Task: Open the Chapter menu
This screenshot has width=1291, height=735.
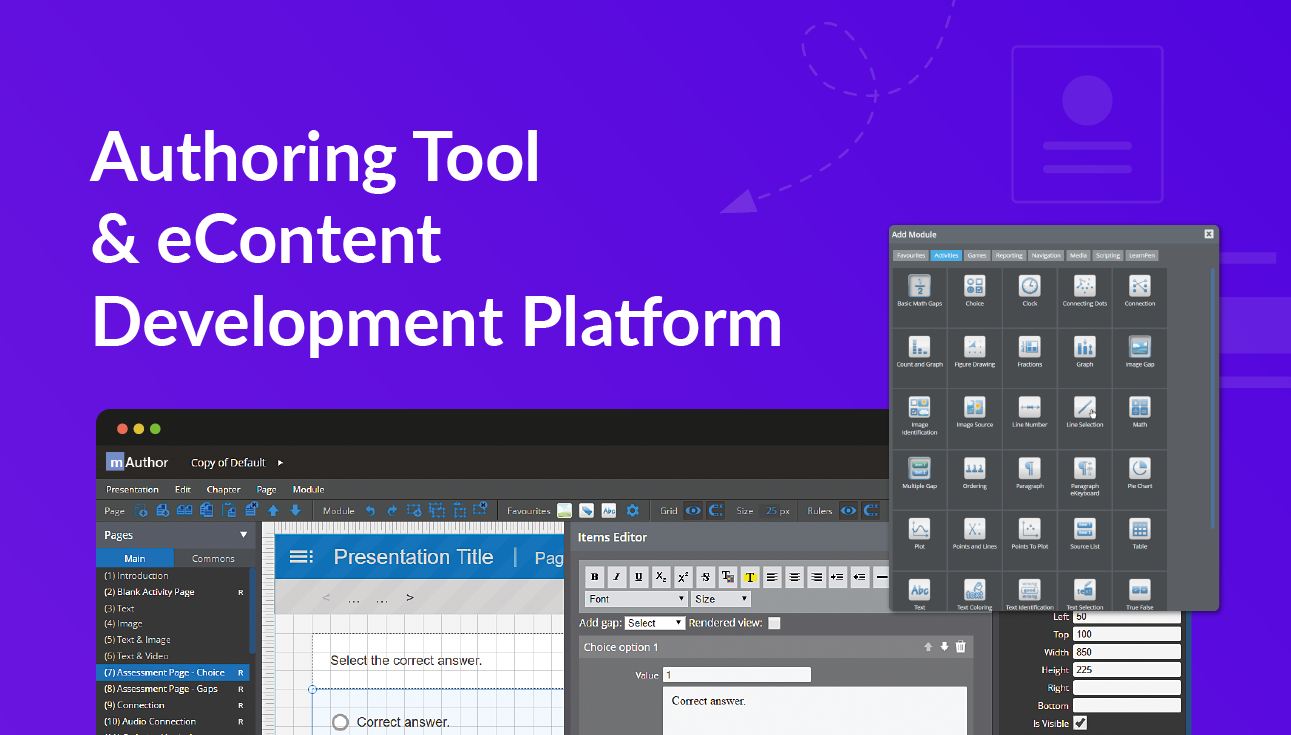Action: click(223, 489)
